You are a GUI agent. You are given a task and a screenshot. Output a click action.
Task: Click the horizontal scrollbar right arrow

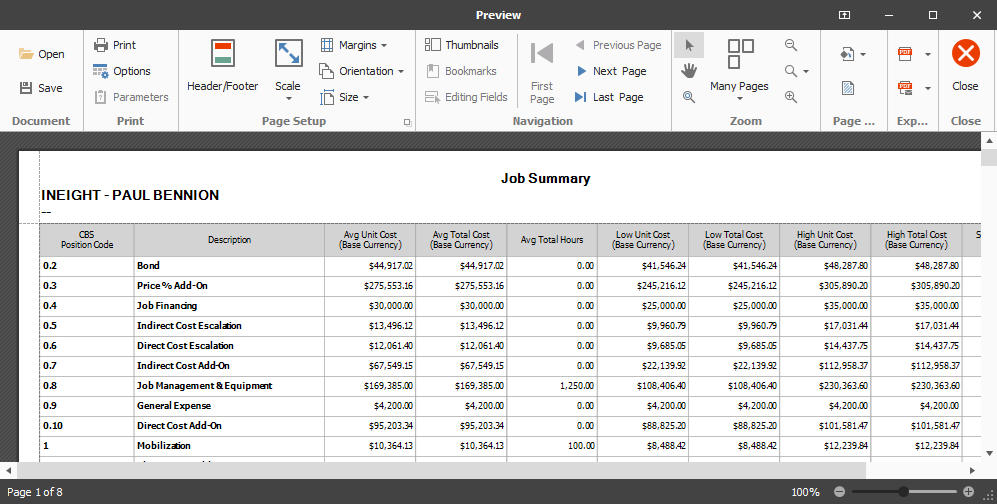(x=972, y=470)
